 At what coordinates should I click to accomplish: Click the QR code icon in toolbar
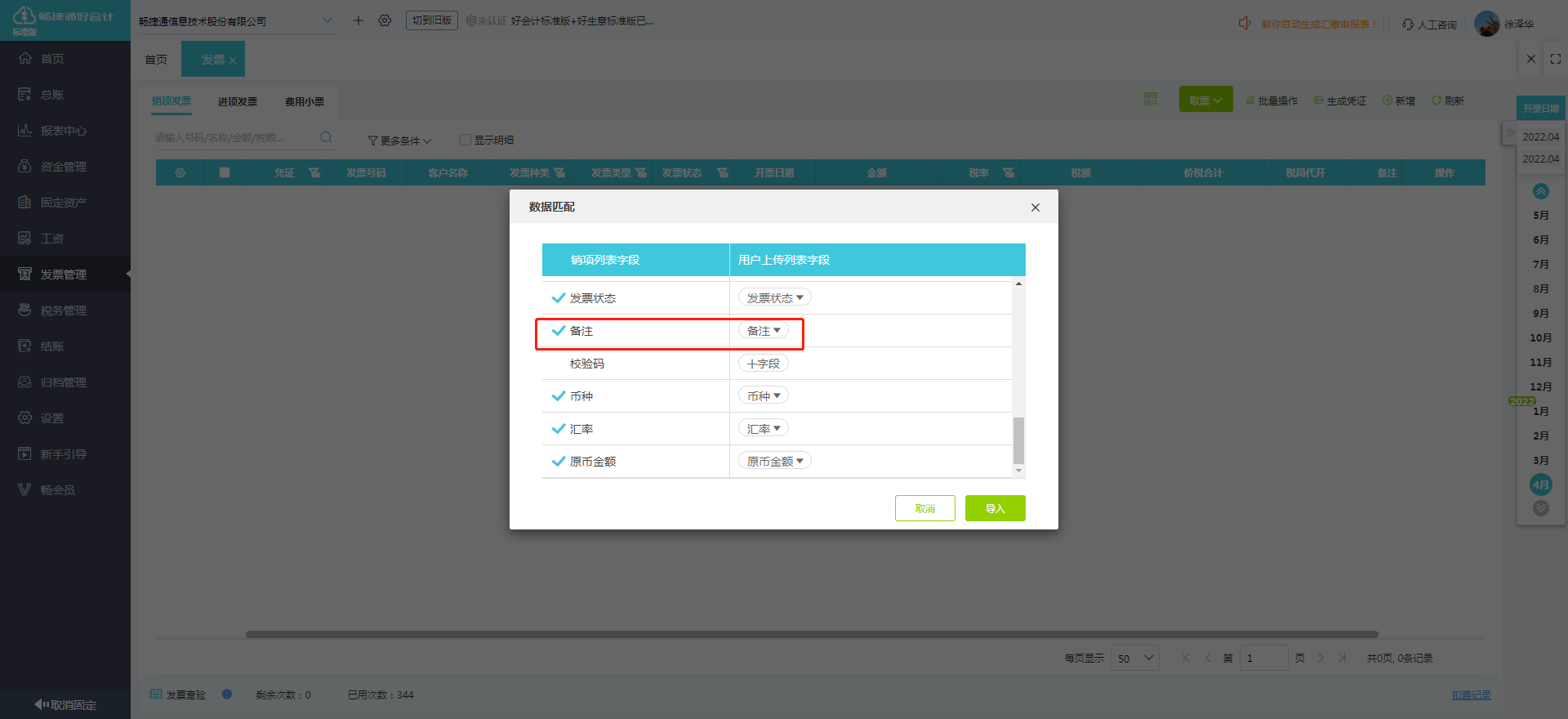coord(1151,99)
